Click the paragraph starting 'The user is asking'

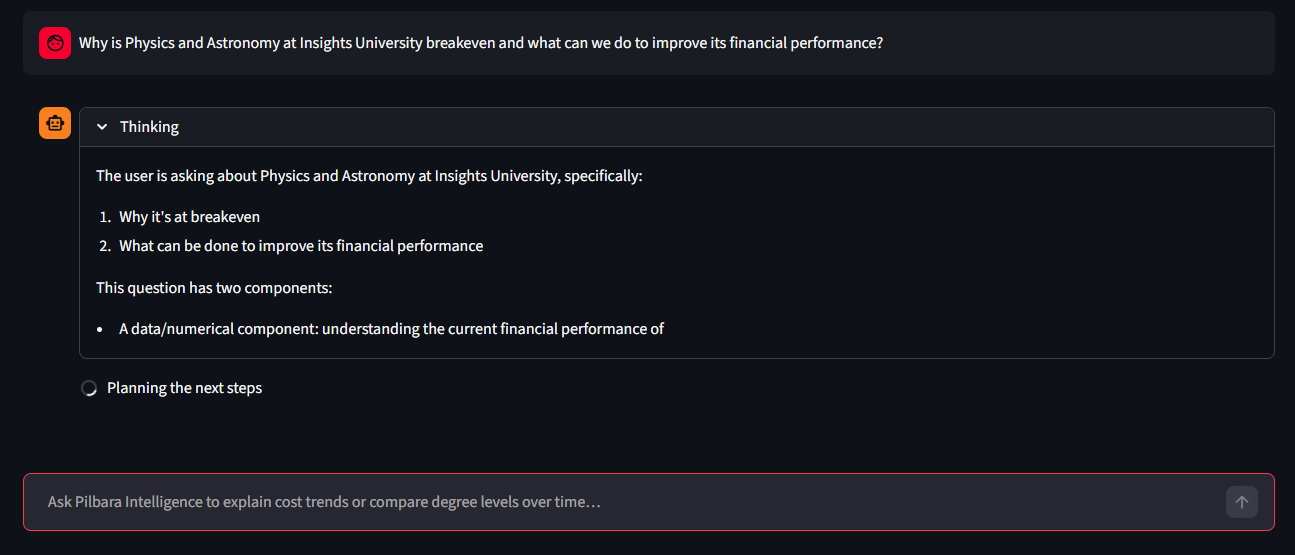pos(368,176)
